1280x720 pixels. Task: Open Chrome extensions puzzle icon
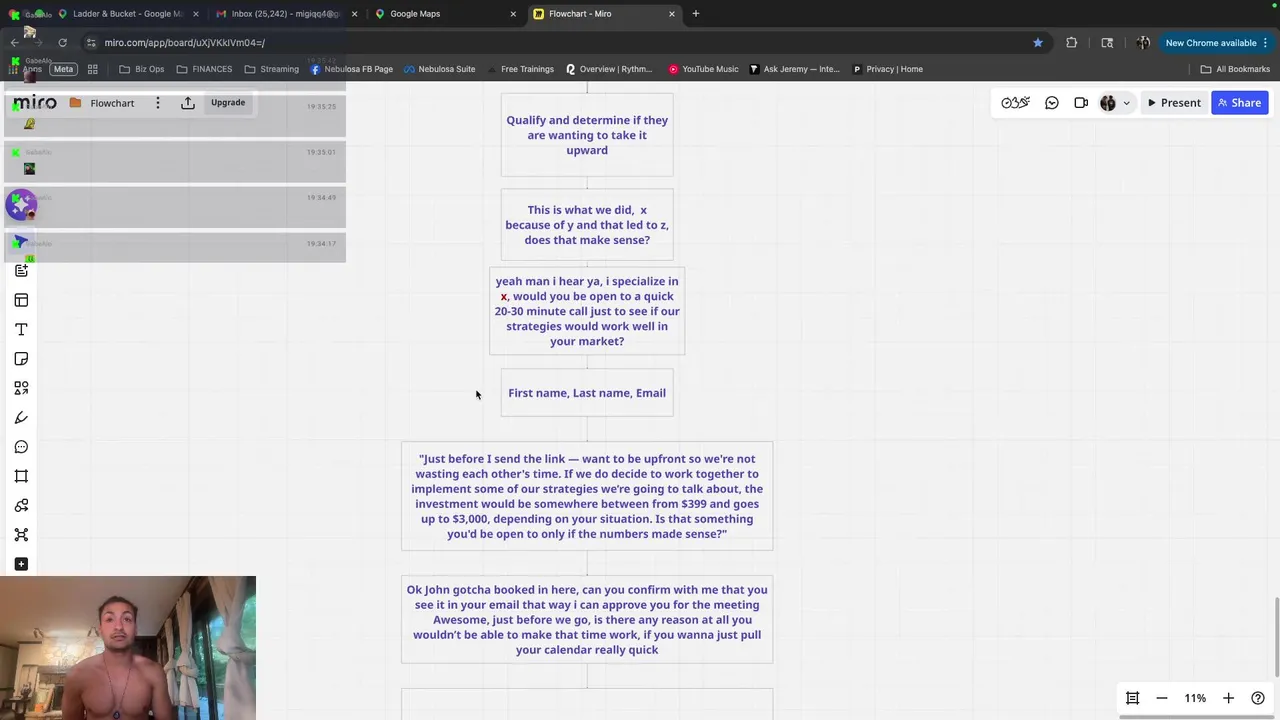(x=1072, y=43)
